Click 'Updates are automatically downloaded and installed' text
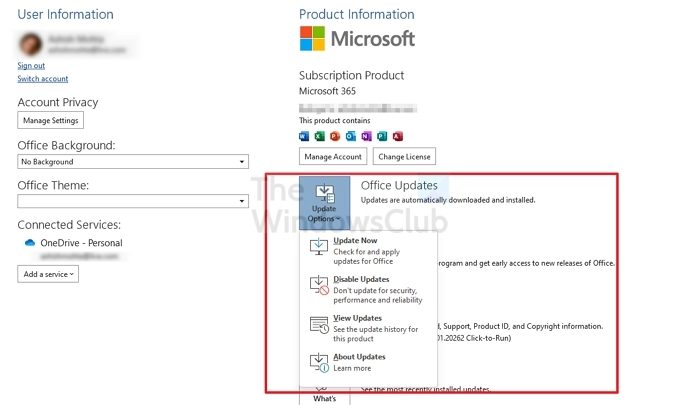 click(x=448, y=200)
